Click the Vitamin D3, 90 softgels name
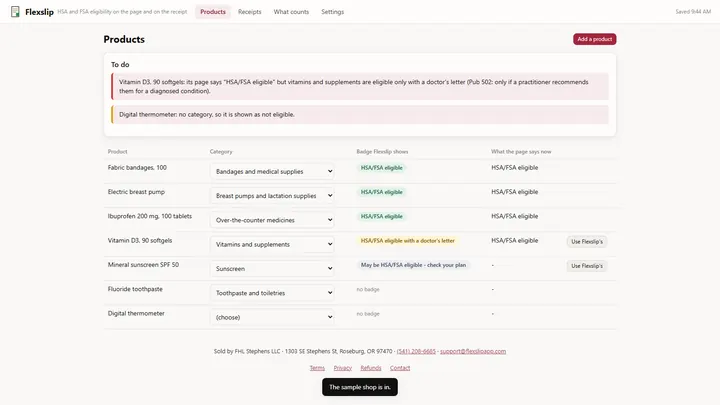 pyautogui.click(x=140, y=241)
